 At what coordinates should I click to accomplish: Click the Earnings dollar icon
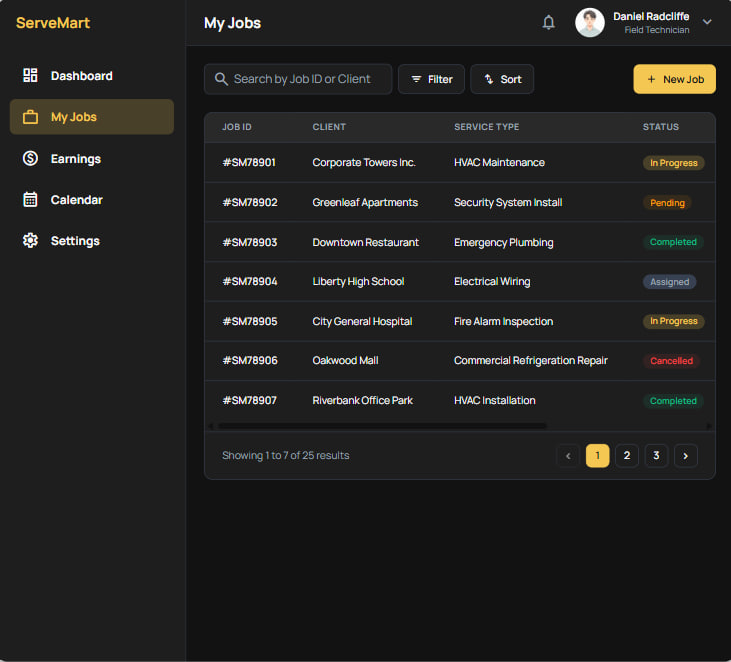pyautogui.click(x=30, y=159)
